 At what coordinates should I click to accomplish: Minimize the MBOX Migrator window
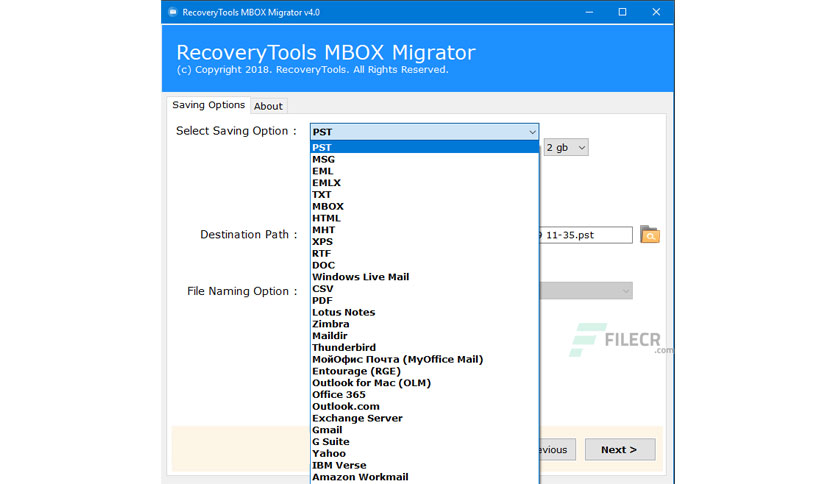[x=589, y=12]
